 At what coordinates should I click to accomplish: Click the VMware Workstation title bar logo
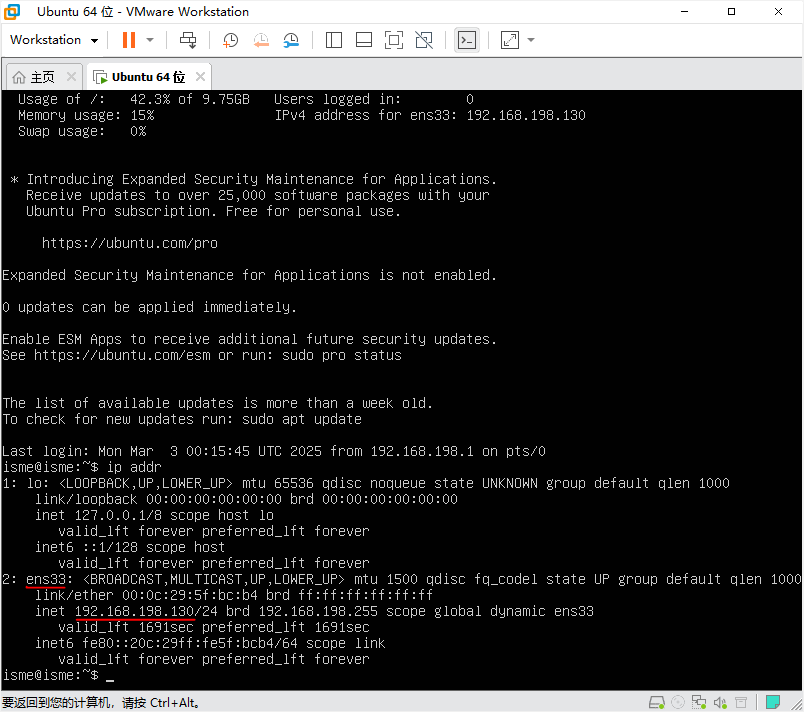(12, 11)
